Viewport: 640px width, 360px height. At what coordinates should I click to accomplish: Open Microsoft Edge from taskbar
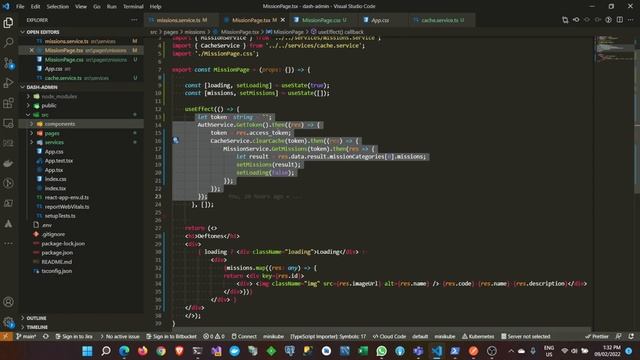tap(124, 351)
